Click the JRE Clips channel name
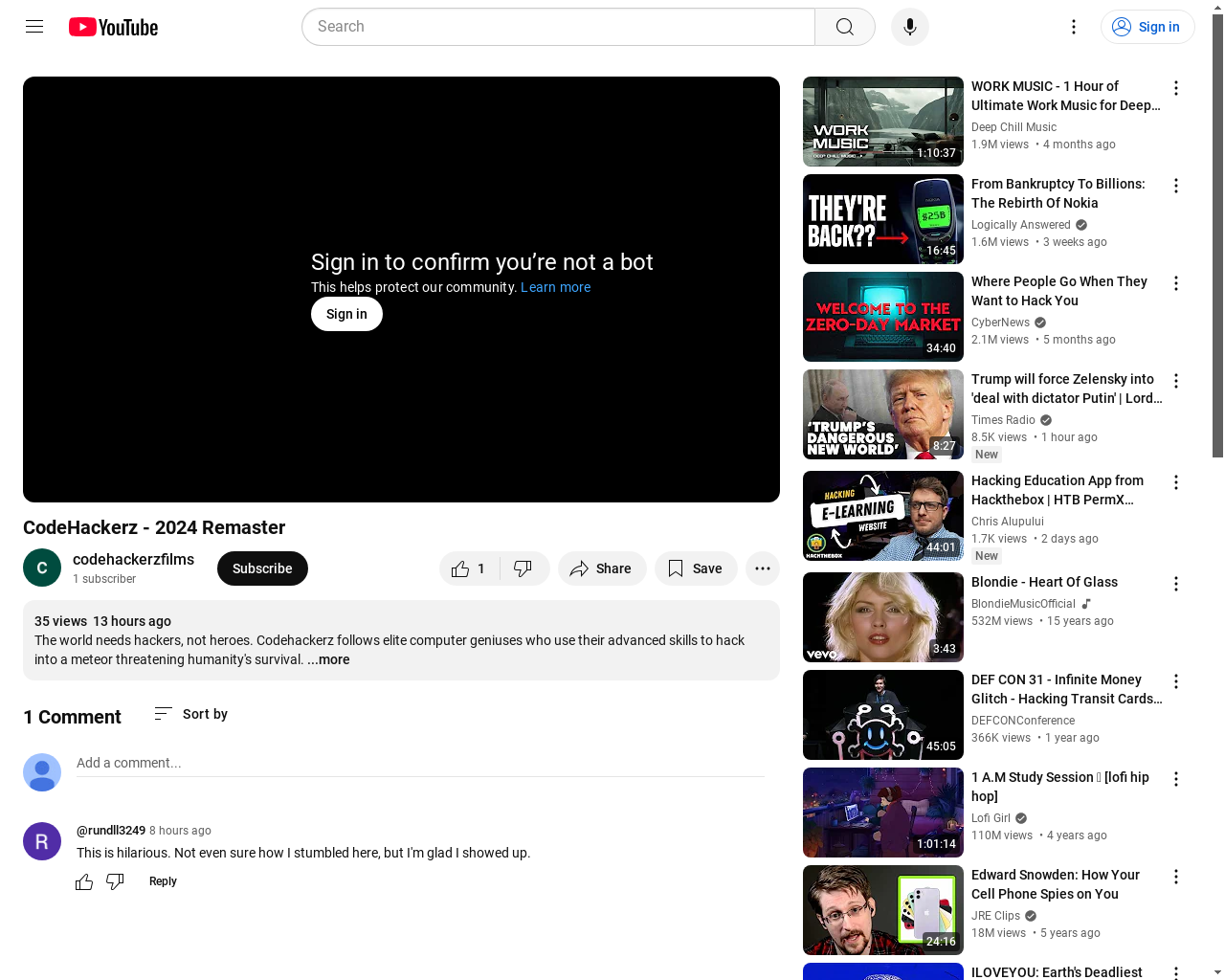The width and height of the screenshot is (1225, 980). (995, 916)
